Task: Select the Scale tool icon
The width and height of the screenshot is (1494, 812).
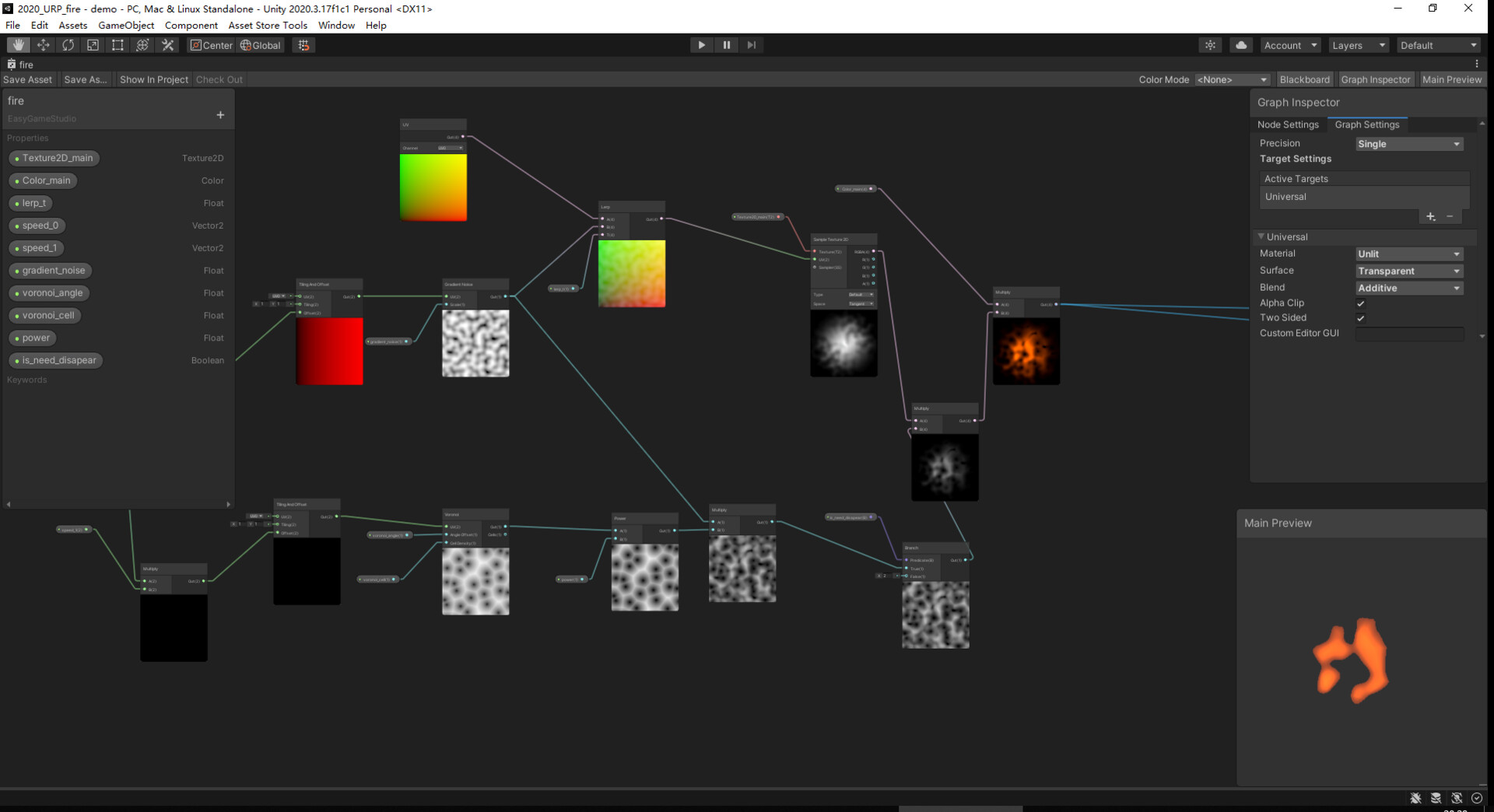Action: click(x=93, y=45)
